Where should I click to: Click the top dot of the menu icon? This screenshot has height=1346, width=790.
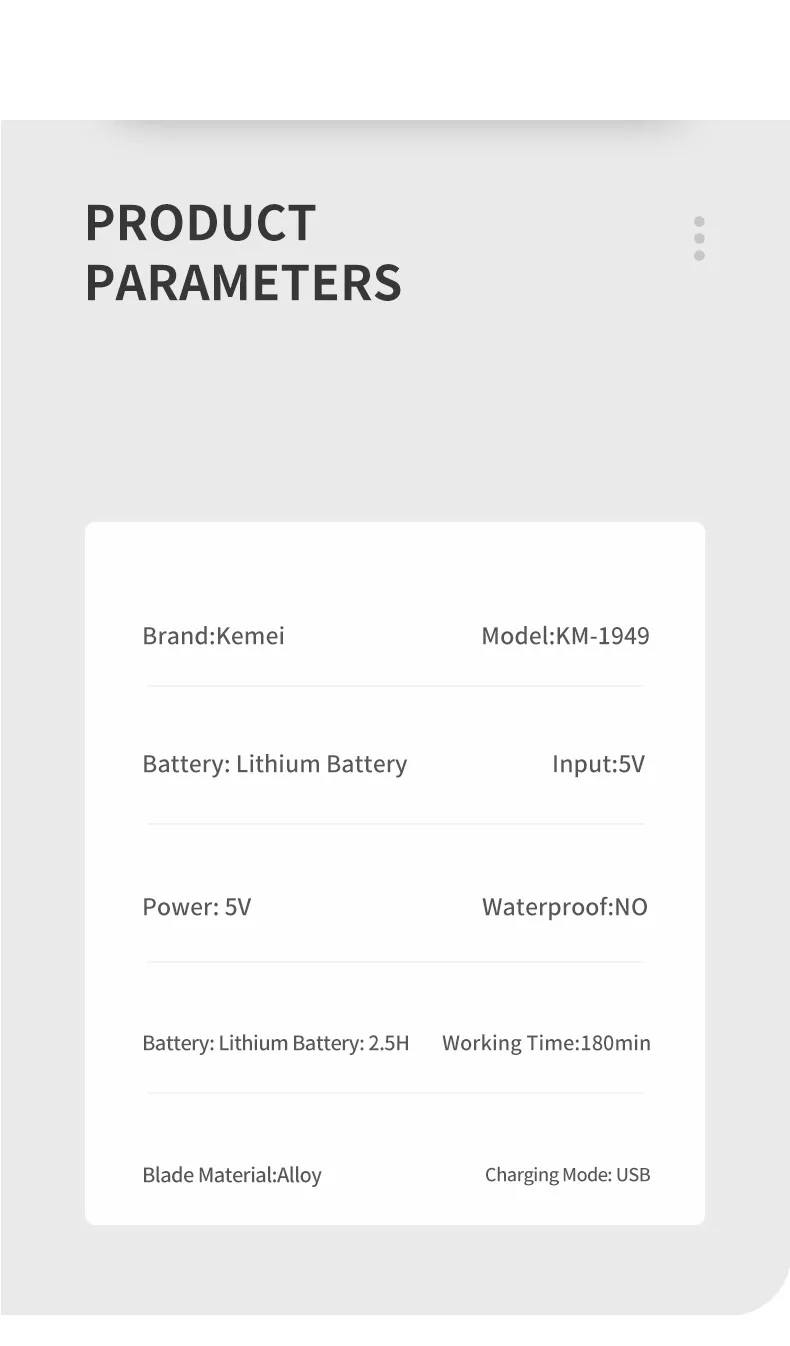tap(699, 222)
